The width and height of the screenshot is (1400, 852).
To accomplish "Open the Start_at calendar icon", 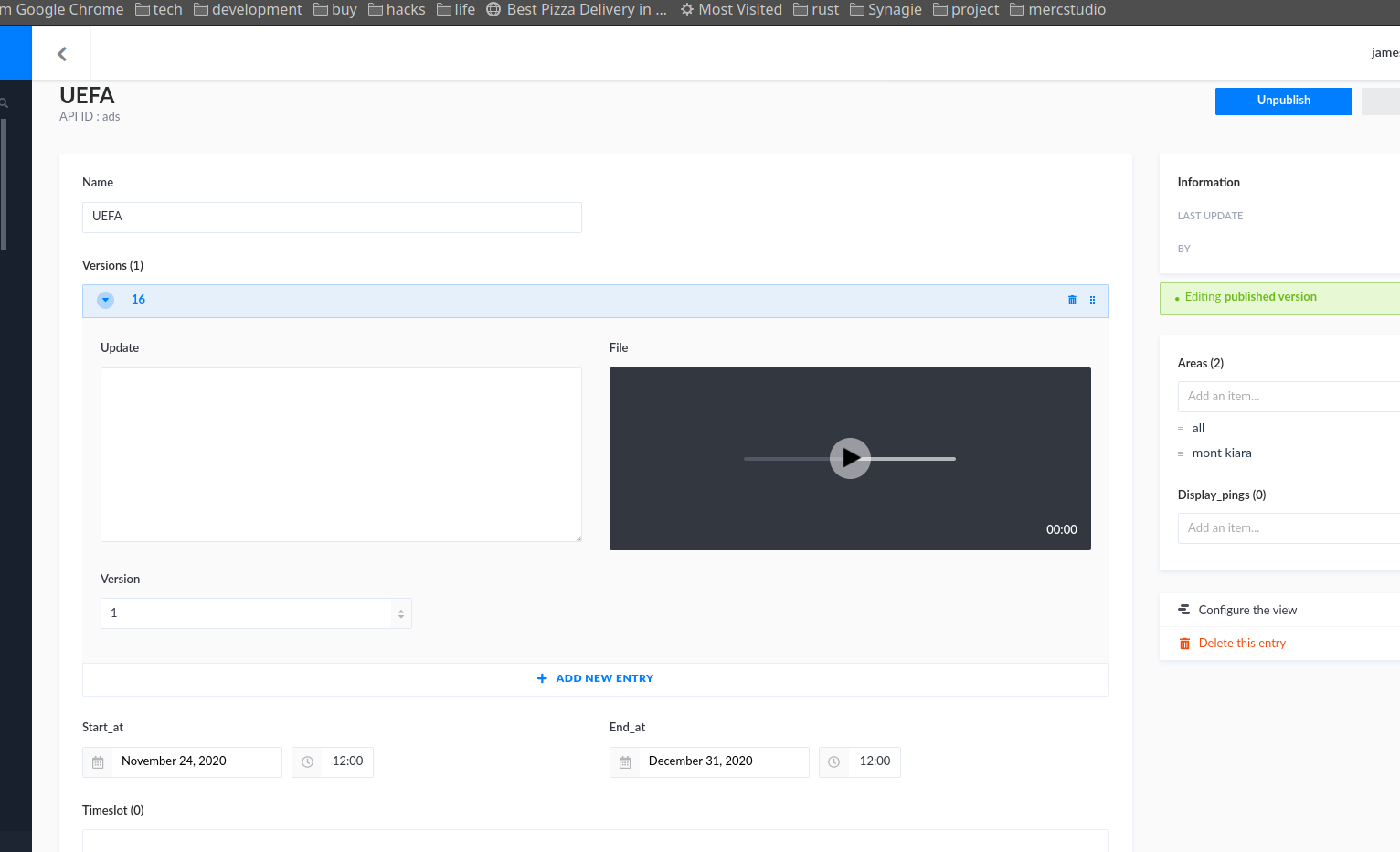I will 98,762.
